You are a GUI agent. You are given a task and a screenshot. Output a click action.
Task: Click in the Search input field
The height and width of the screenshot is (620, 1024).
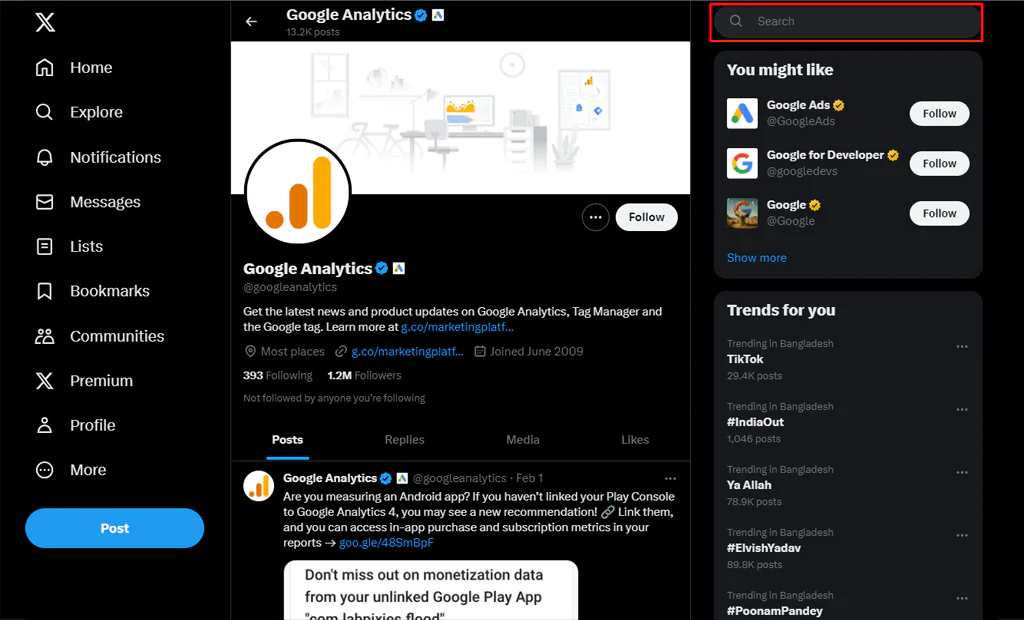click(x=847, y=21)
